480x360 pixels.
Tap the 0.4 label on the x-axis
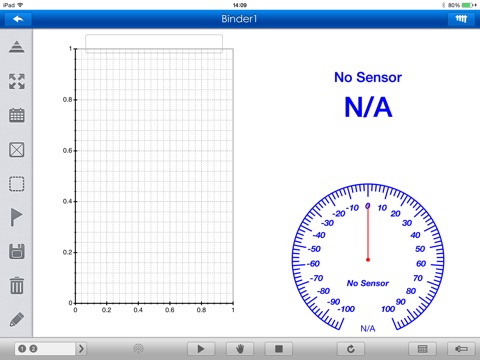click(x=138, y=310)
